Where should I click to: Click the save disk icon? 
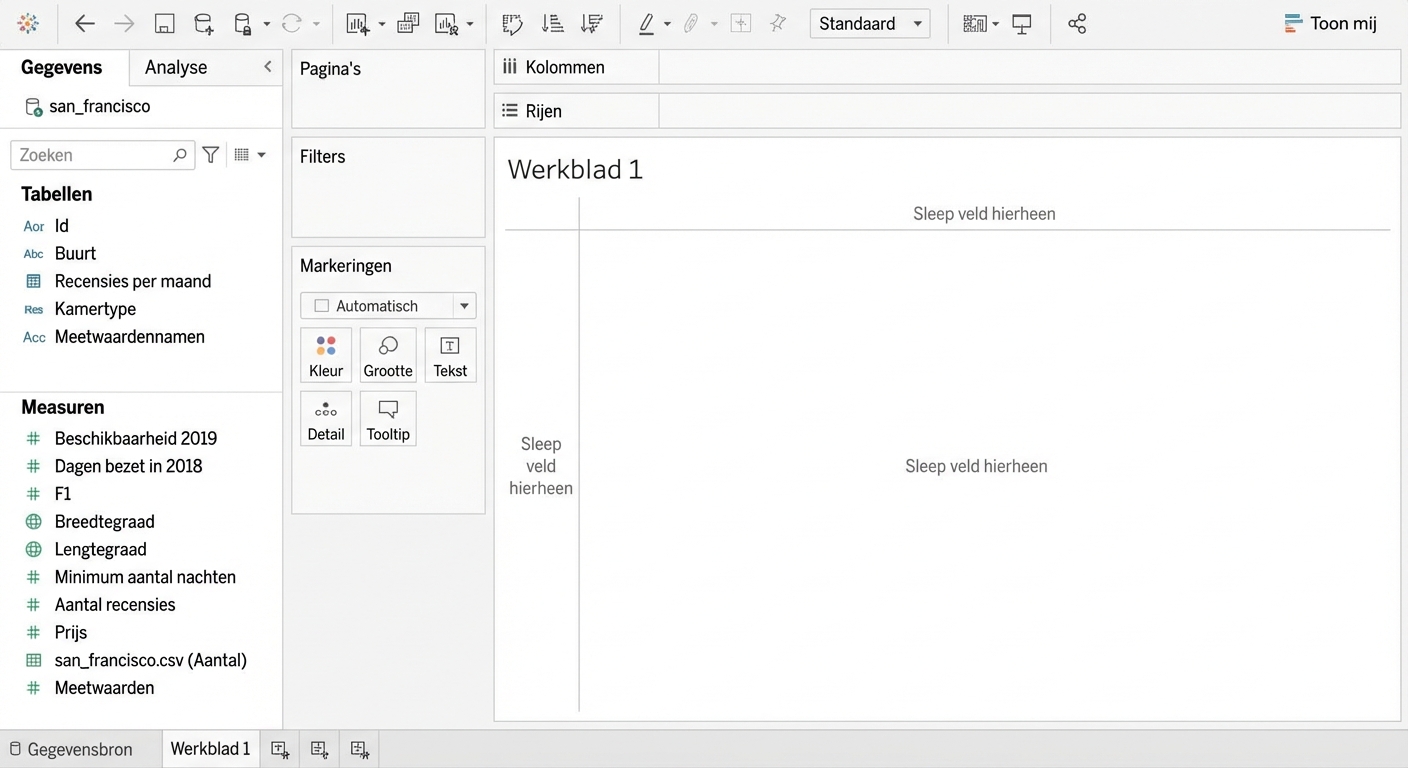click(x=165, y=24)
